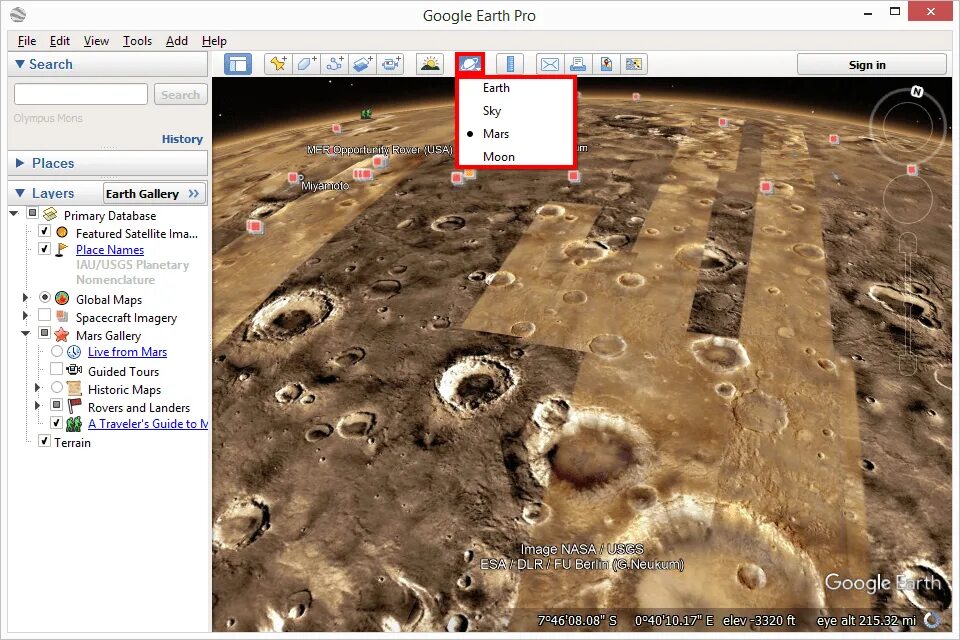Click the Global Maps globe icon

pyautogui.click(x=62, y=298)
